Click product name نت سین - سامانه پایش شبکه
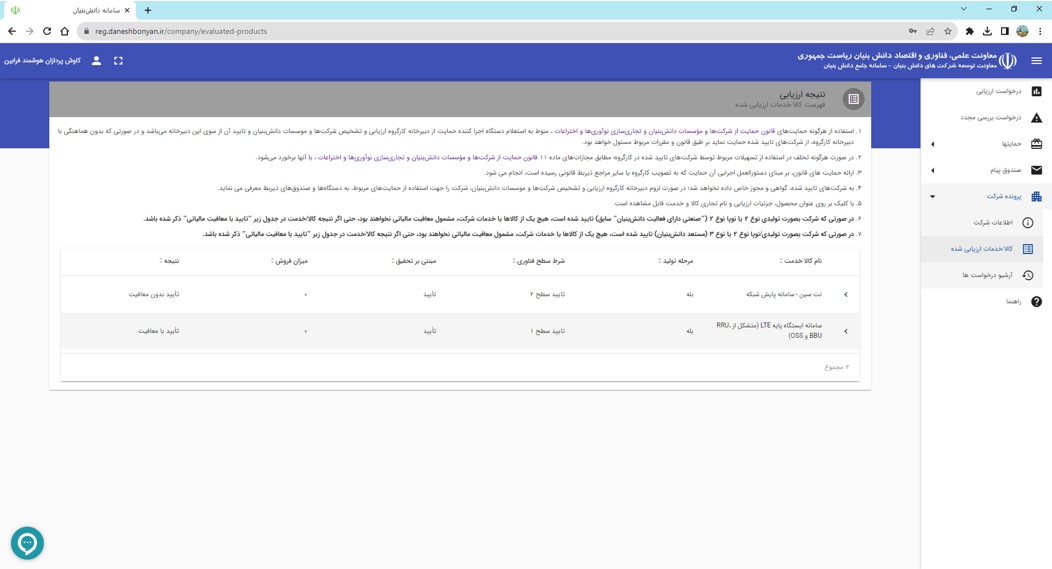This screenshot has width=1052, height=569. coord(784,295)
